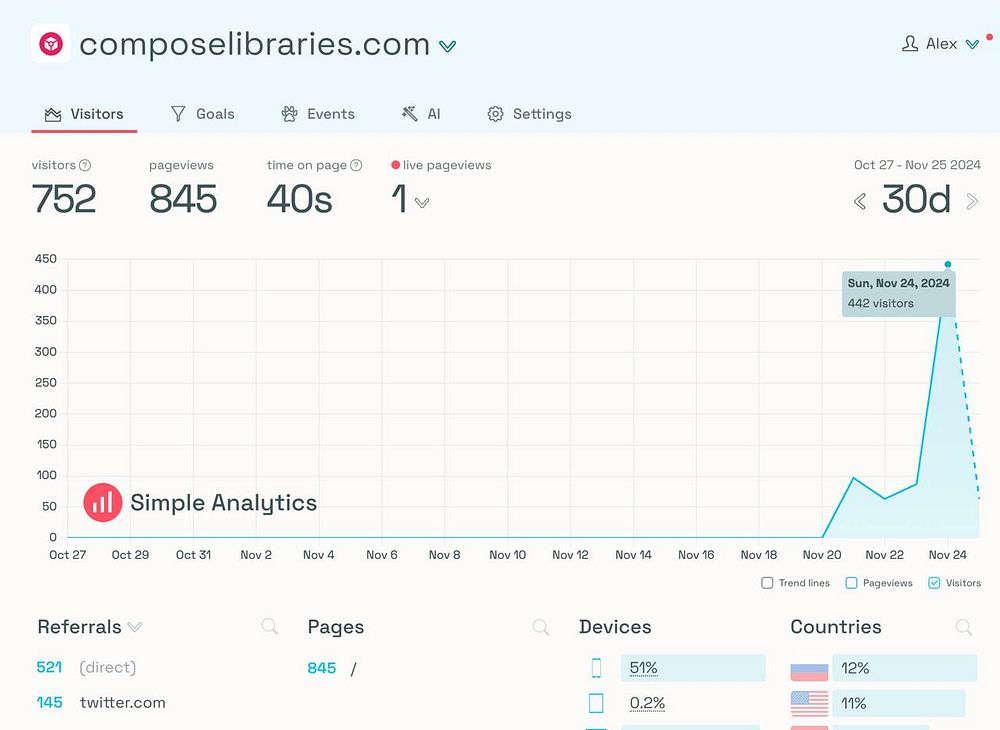Expand the Alex account menu
The width and height of the screenshot is (1000, 730).
click(971, 44)
